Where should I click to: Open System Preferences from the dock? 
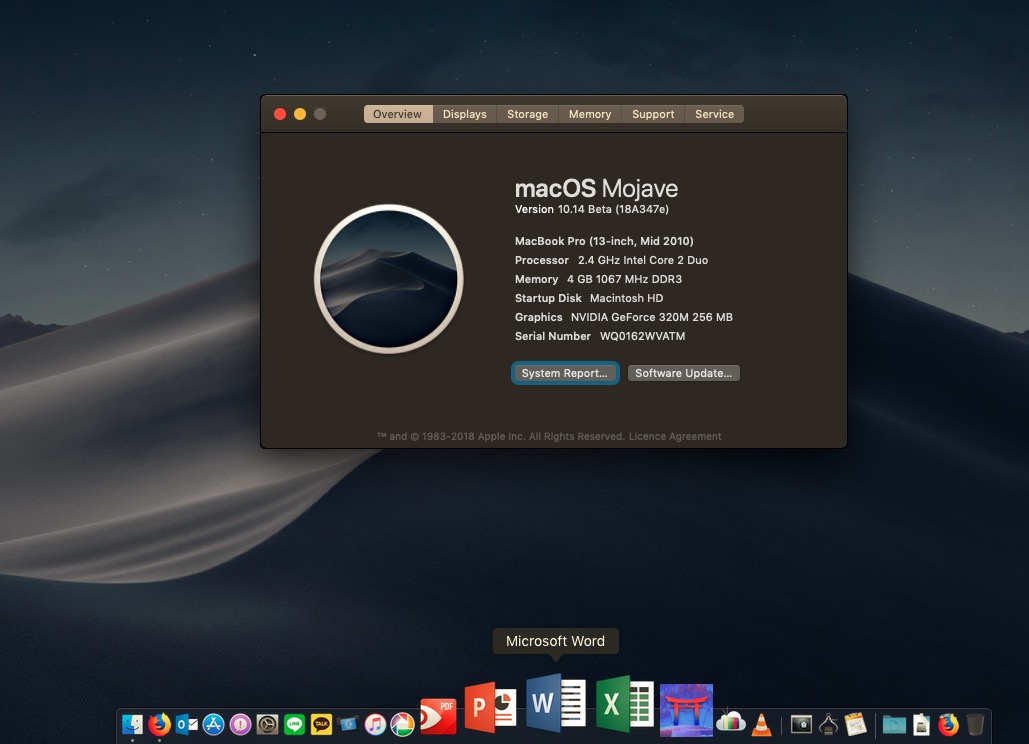pos(267,724)
